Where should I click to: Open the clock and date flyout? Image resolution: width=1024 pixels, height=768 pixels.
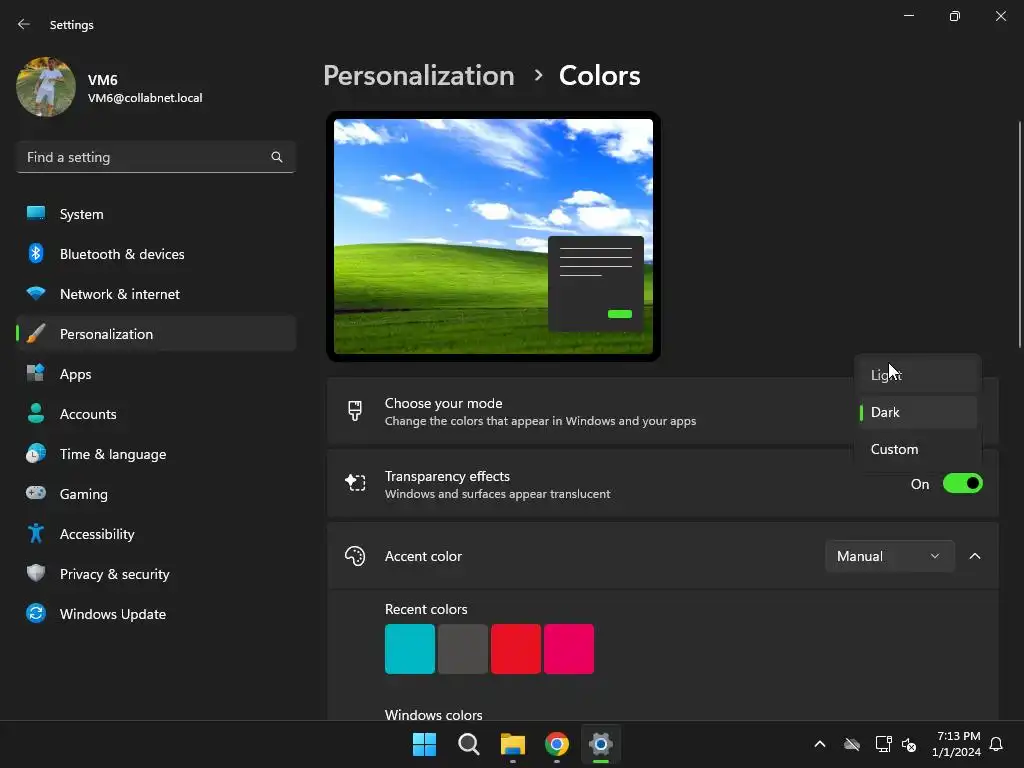957,744
